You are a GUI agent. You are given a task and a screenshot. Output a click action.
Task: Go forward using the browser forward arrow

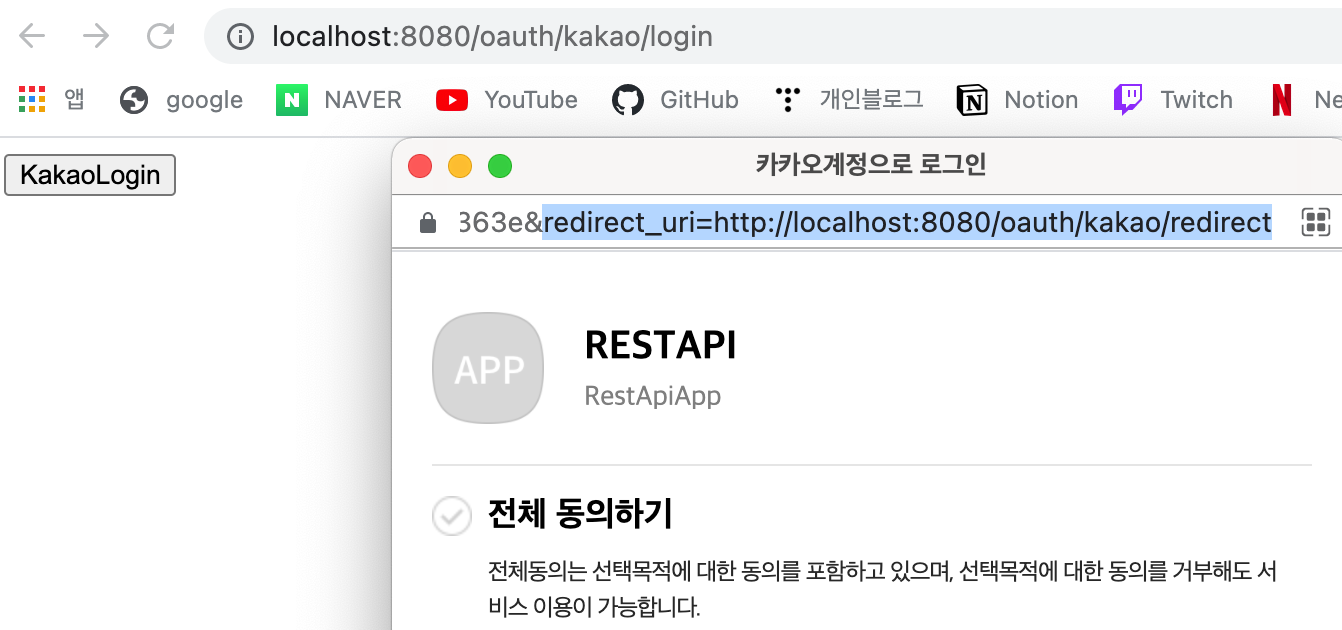96,37
